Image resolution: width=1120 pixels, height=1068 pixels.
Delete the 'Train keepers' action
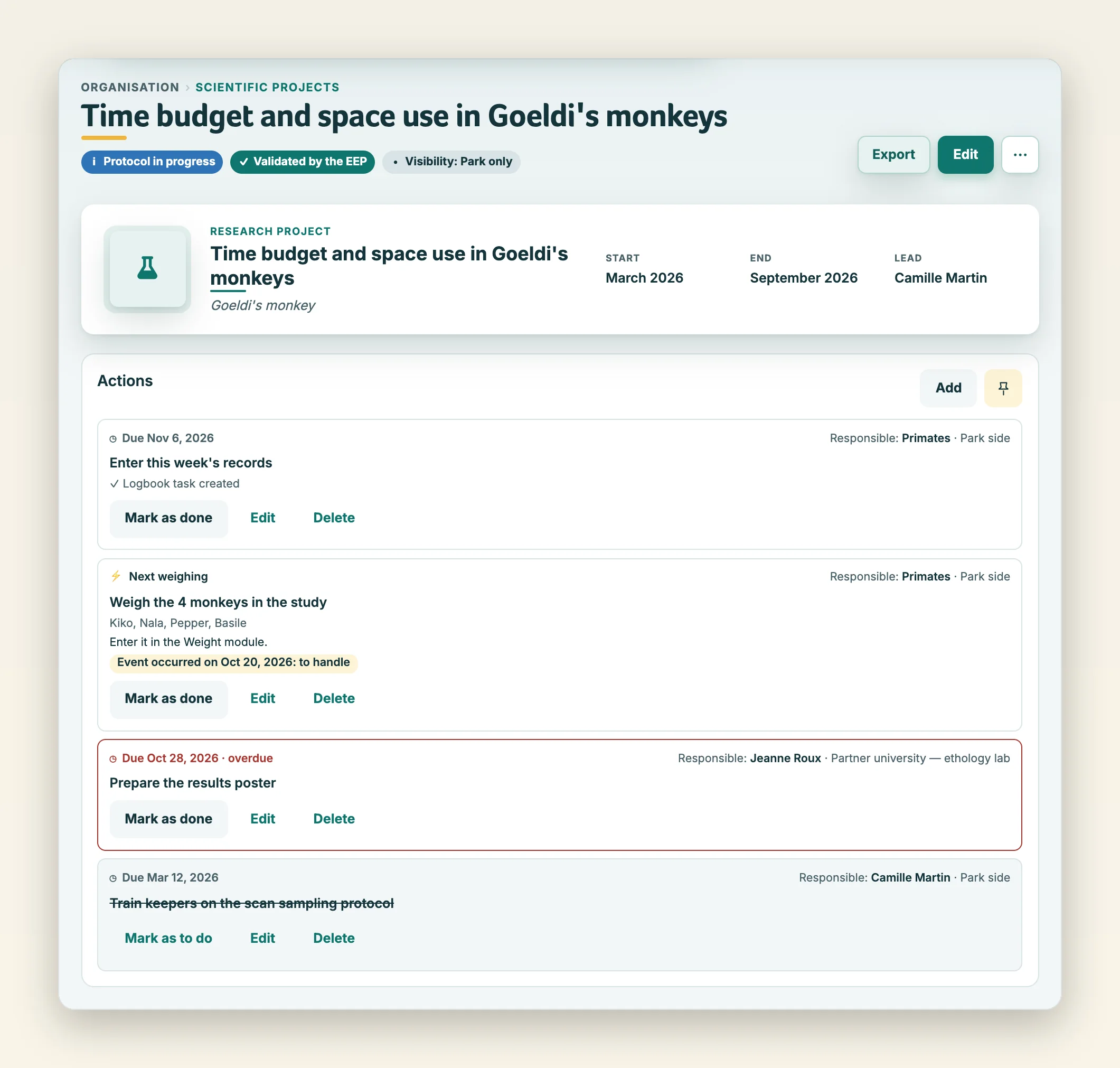tap(334, 938)
